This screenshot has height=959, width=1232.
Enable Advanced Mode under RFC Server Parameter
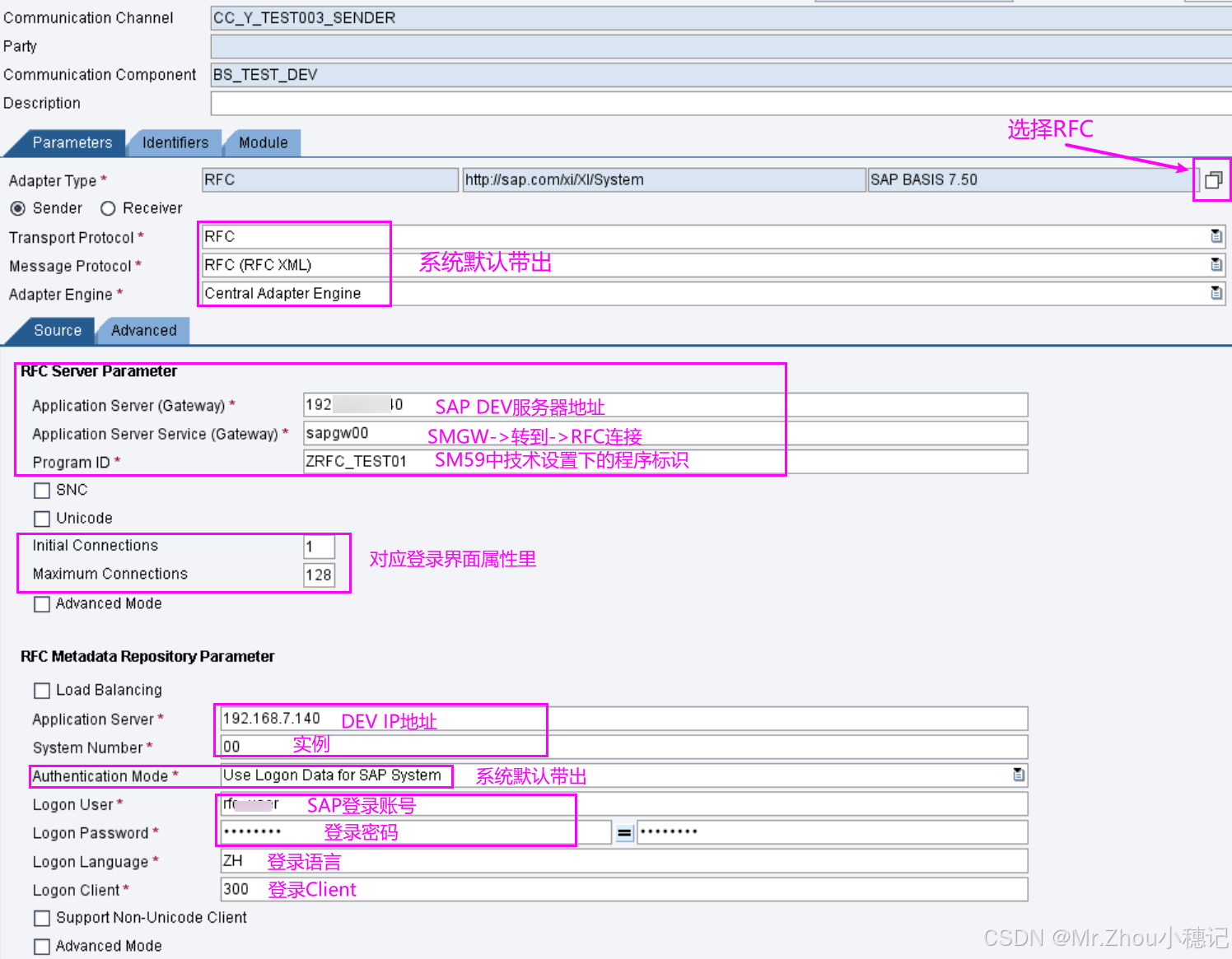(42, 604)
